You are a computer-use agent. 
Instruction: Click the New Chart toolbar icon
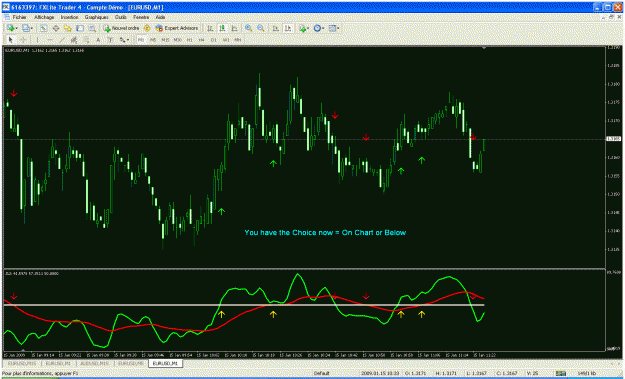(x=10, y=28)
